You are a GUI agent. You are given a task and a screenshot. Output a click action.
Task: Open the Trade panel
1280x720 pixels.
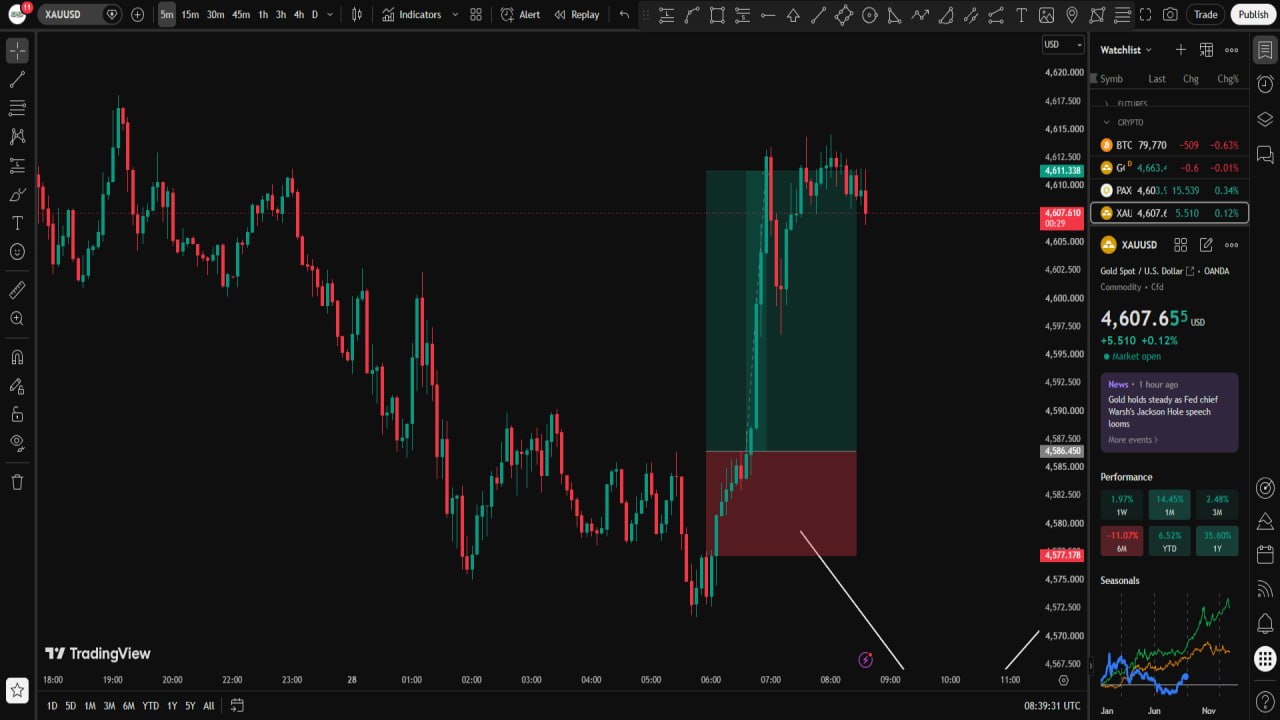pos(1206,15)
